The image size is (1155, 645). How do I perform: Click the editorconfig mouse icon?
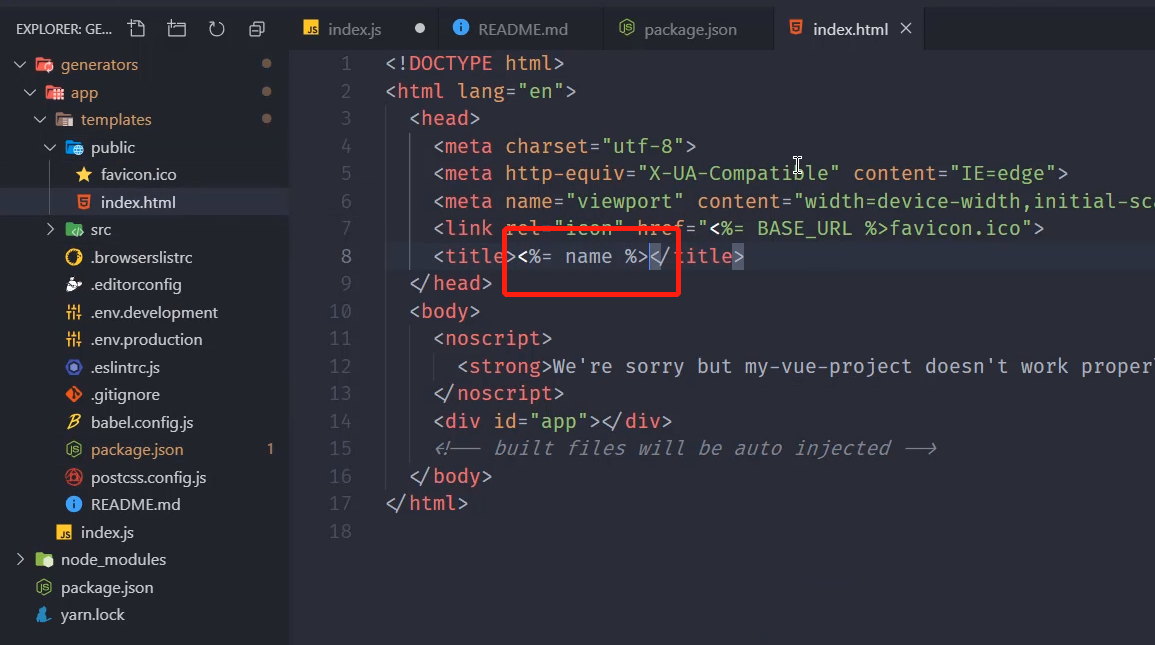click(x=74, y=284)
